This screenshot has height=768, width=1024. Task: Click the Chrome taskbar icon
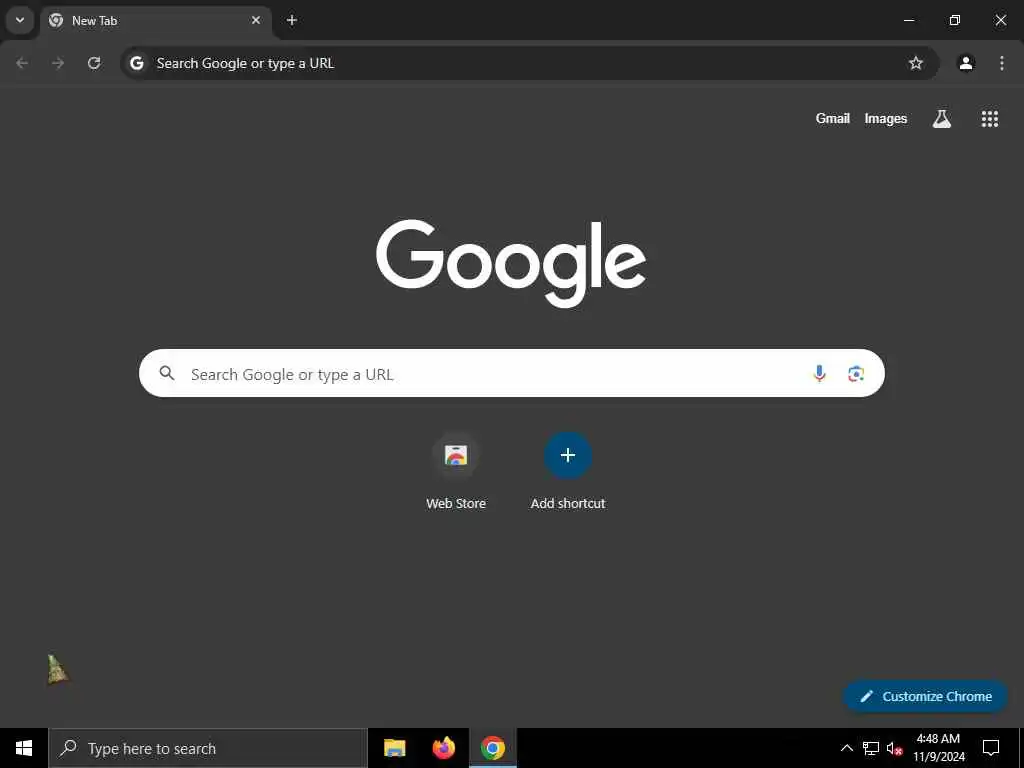click(x=493, y=748)
